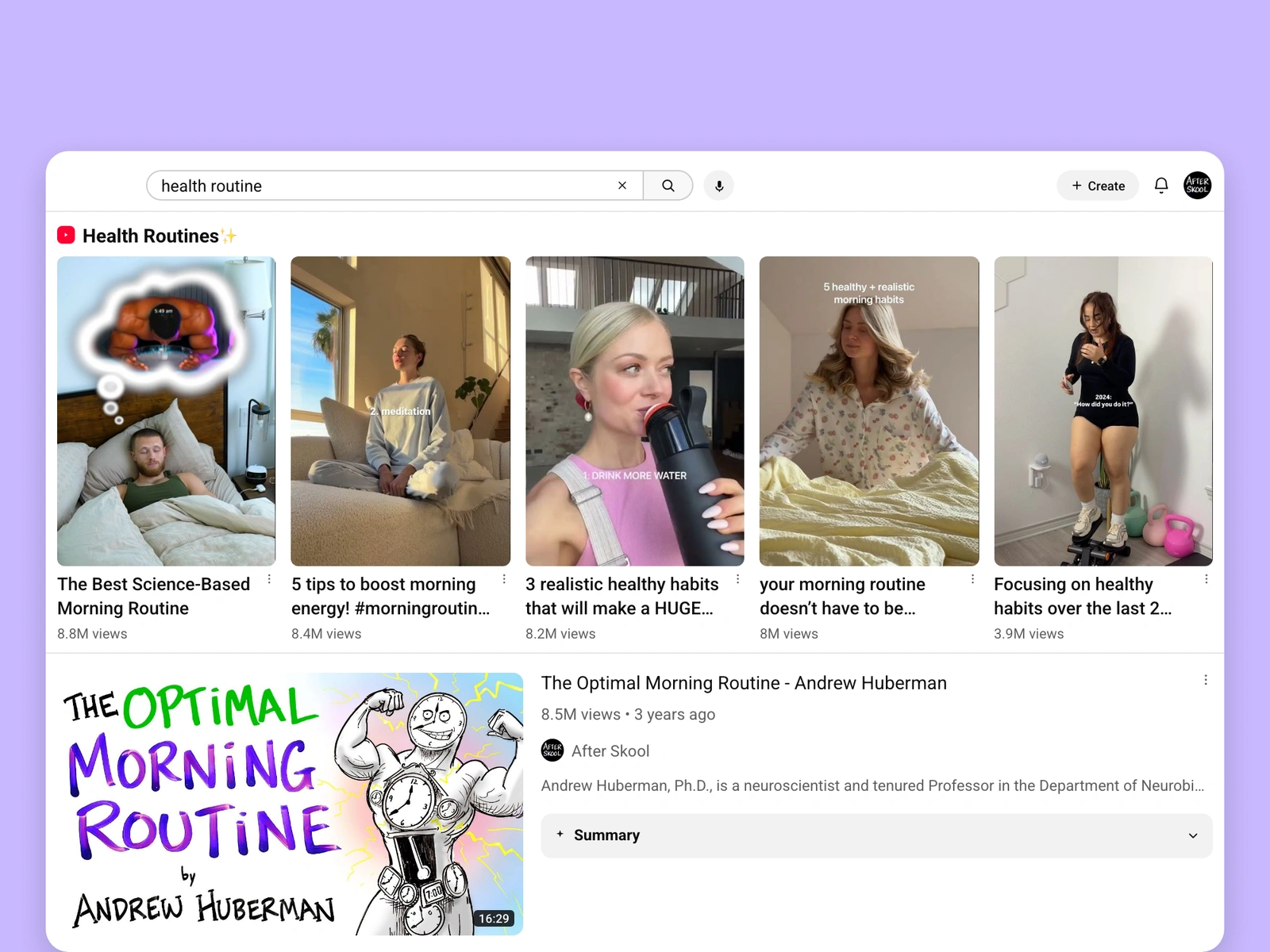This screenshot has height=952, width=1270.
Task: Click the 8.5M views 3 years ago text
Action: click(628, 714)
